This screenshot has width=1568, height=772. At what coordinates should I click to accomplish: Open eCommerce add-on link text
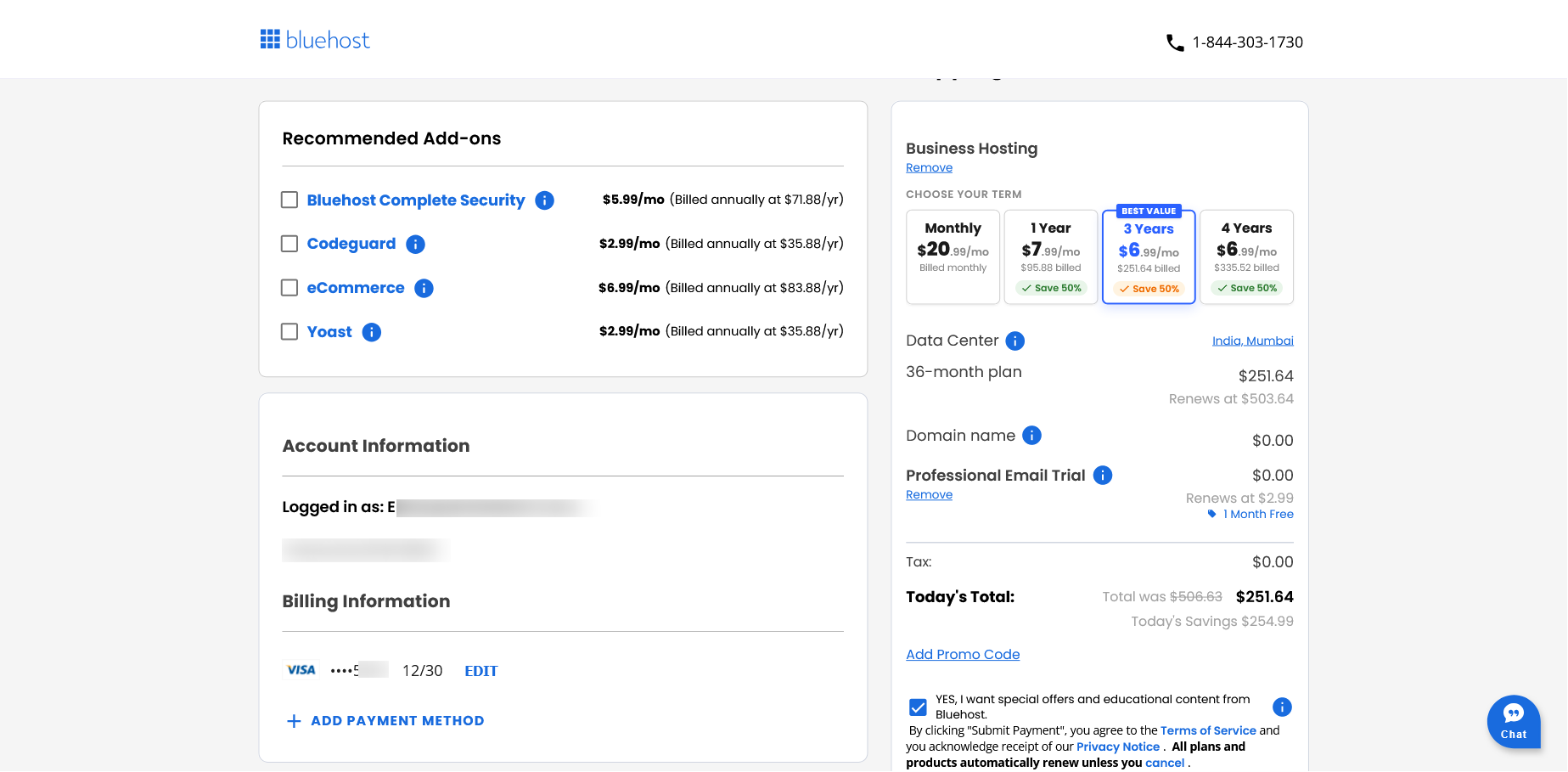356,288
